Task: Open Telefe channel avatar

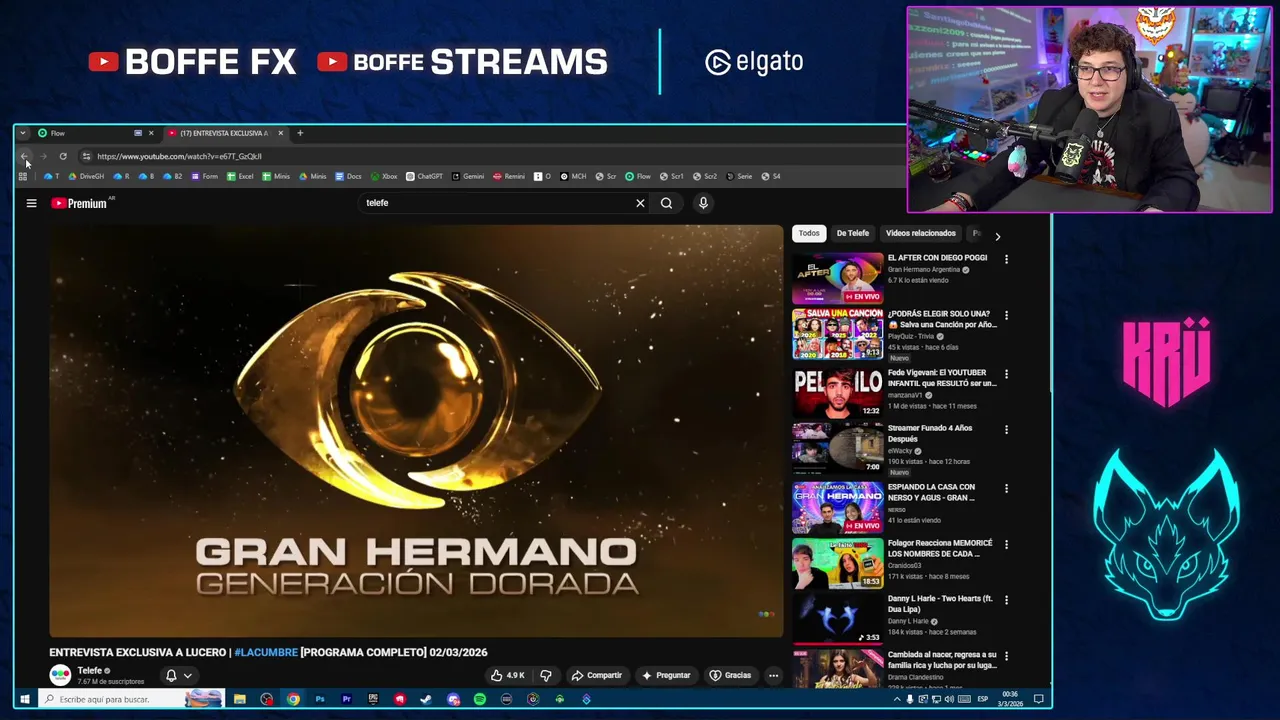Action: click(x=60, y=675)
